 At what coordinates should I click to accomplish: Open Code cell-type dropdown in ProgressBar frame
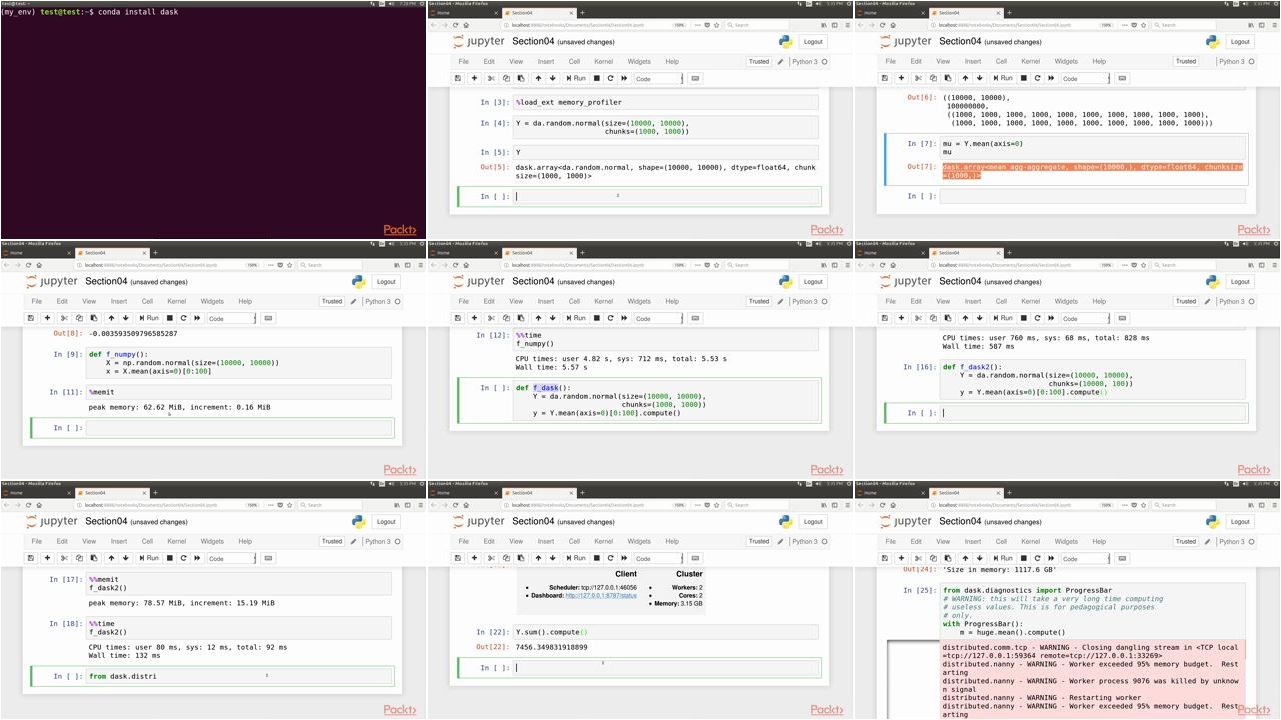[1086, 558]
